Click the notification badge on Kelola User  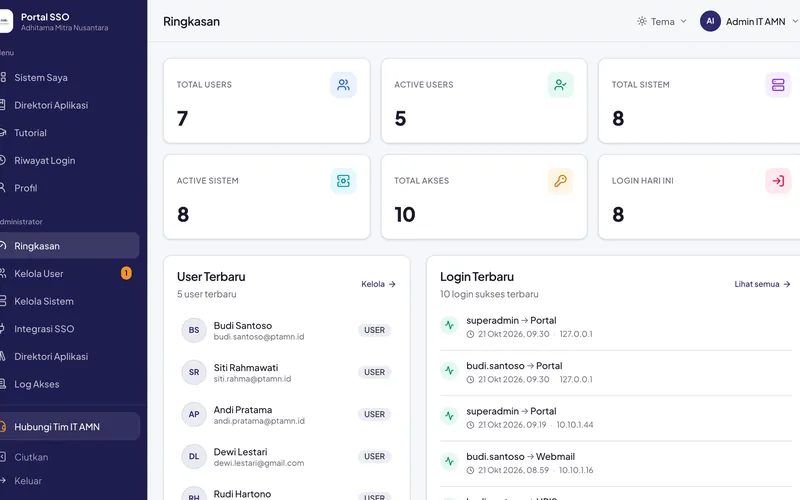tap(126, 273)
